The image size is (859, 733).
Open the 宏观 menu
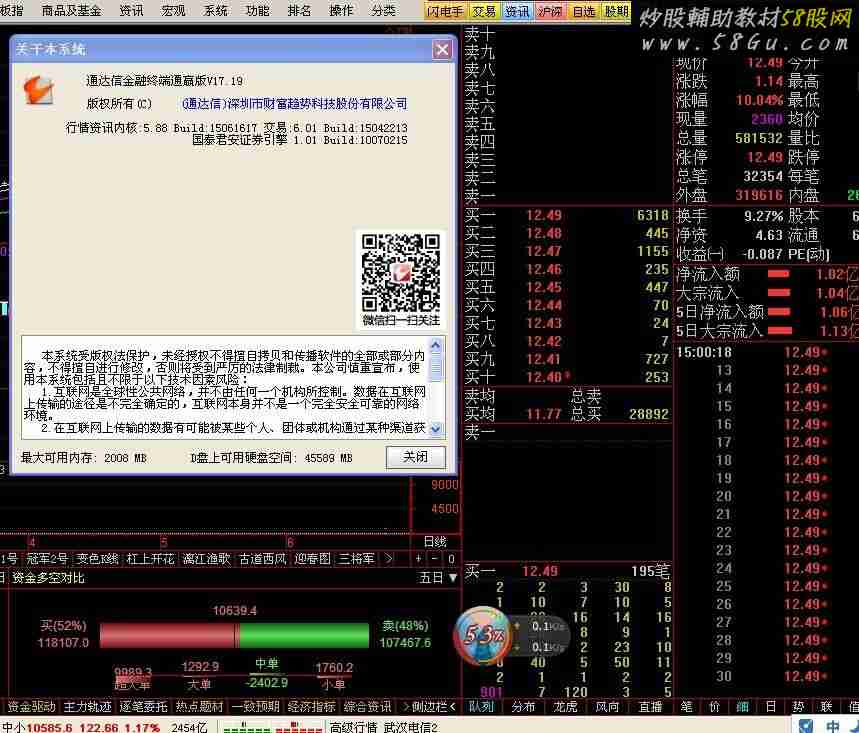[x=174, y=10]
